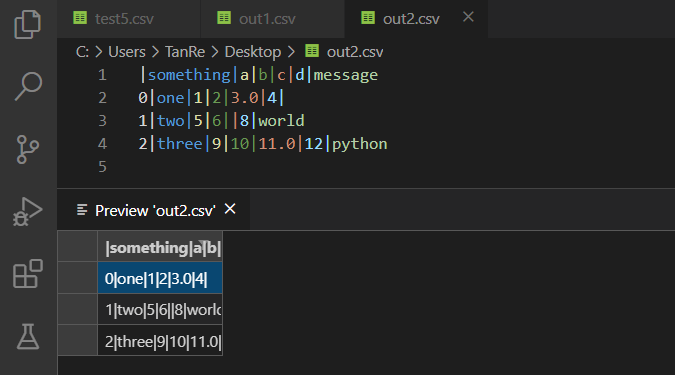Image resolution: width=675 pixels, height=375 pixels.
Task: Click the preview tab list icon
Action: coord(82,210)
